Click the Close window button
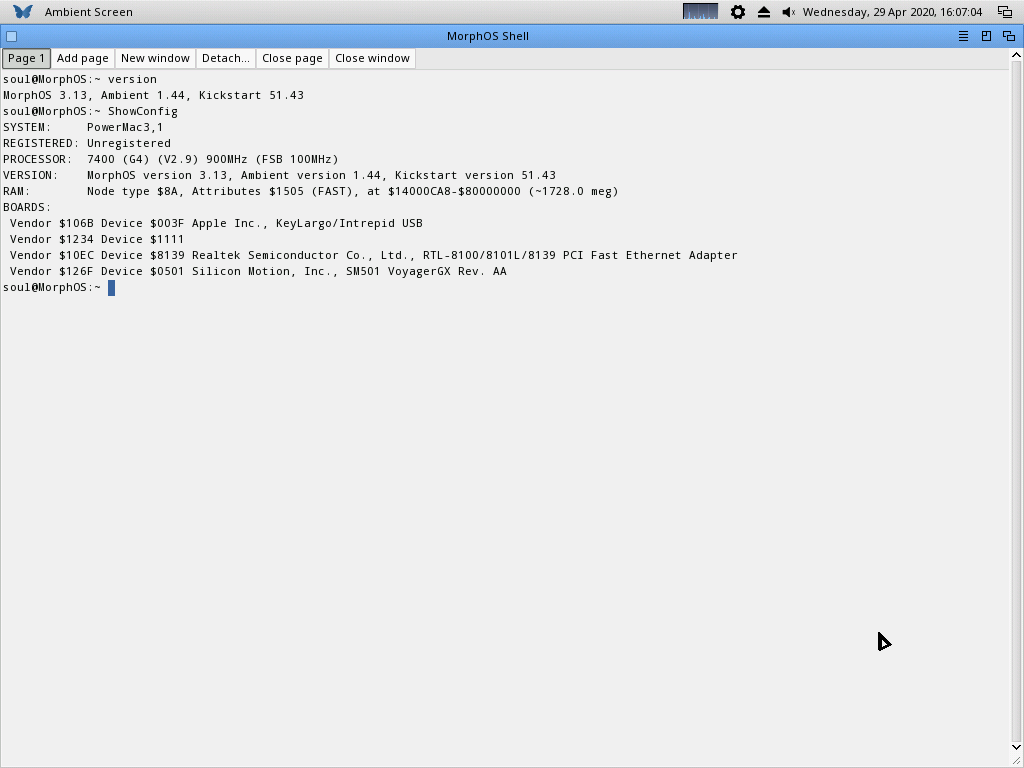Viewport: 1024px width, 768px height. (372, 58)
